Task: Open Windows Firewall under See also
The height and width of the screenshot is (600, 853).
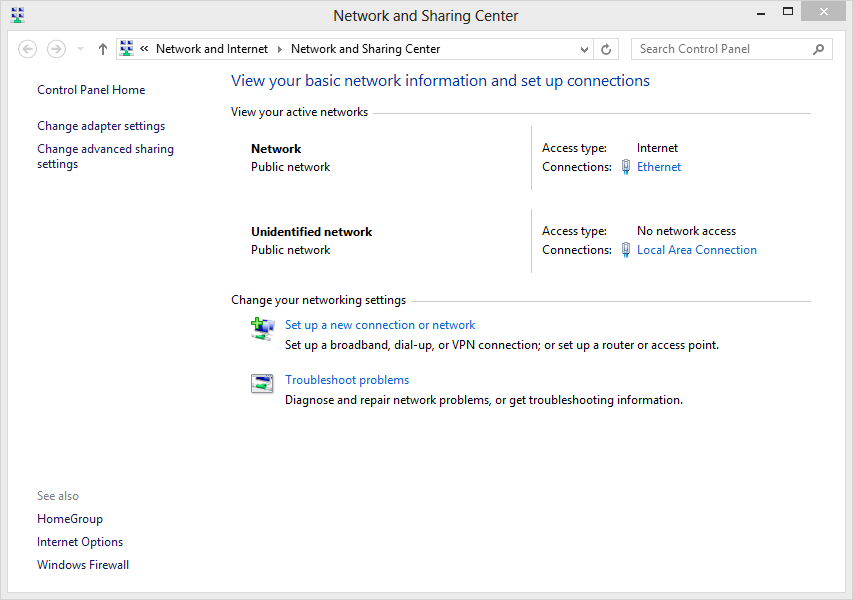Action: (83, 565)
